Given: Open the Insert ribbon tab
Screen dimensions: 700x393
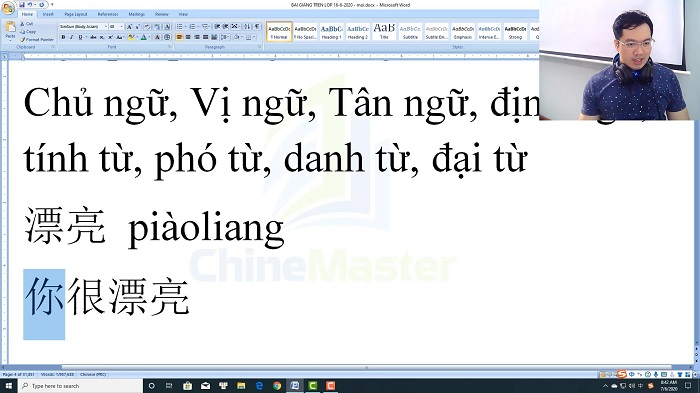Looking at the screenshot, I should [x=48, y=14].
